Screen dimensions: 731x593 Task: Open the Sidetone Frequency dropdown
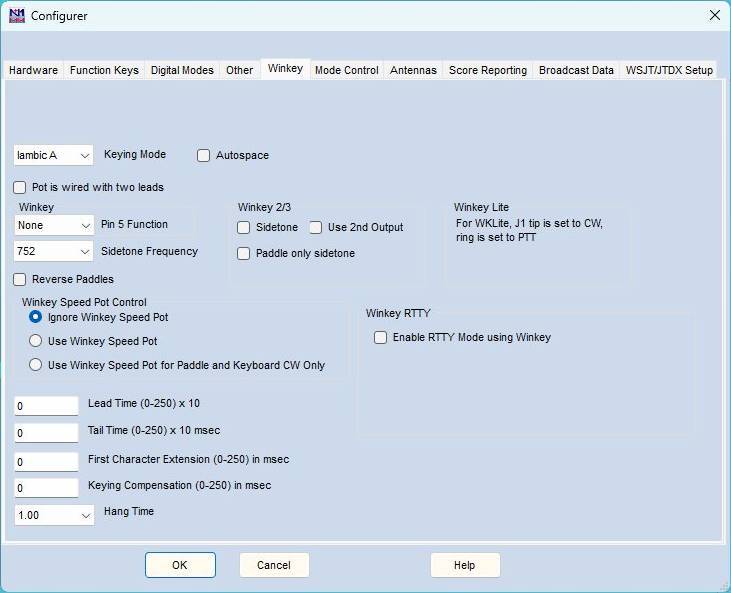53,252
